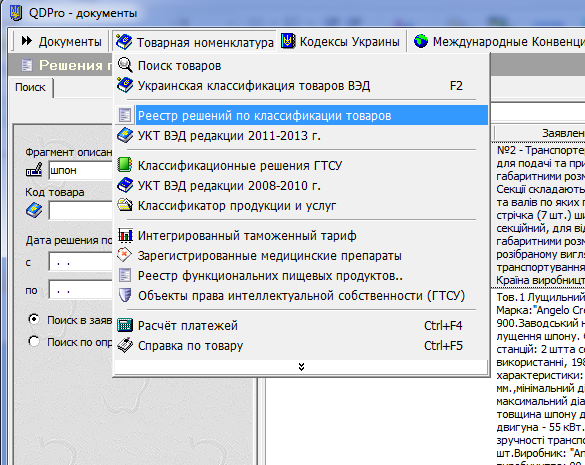Click the book icon of Товарная номенклатура
The image size is (585, 465).
click(x=124, y=41)
